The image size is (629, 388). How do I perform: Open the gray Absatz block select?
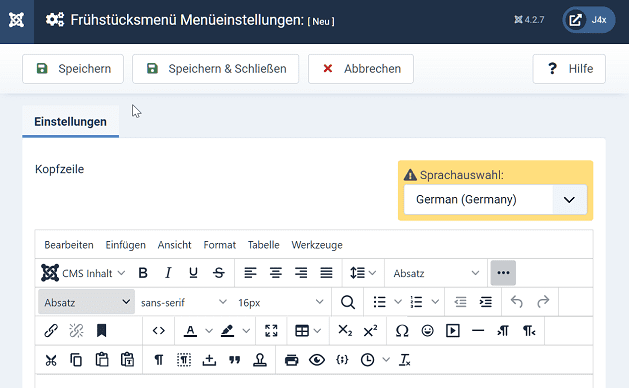click(86, 302)
